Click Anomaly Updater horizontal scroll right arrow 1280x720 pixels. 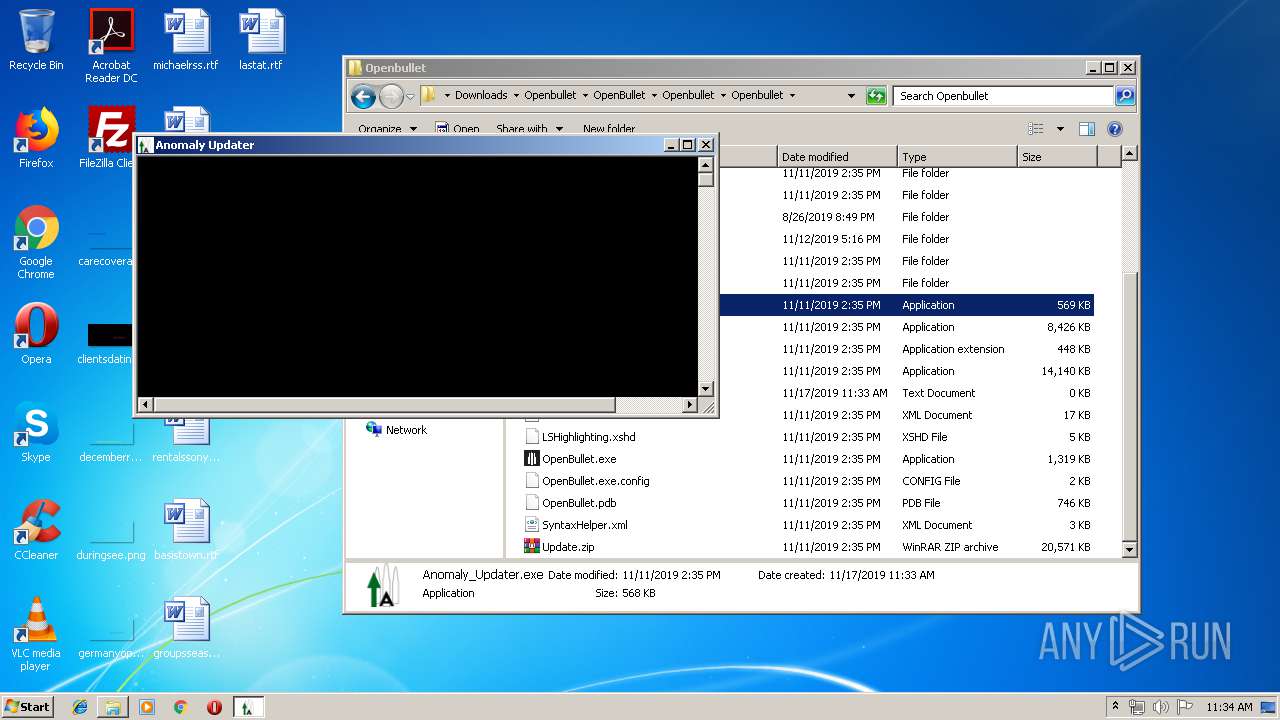pos(689,405)
